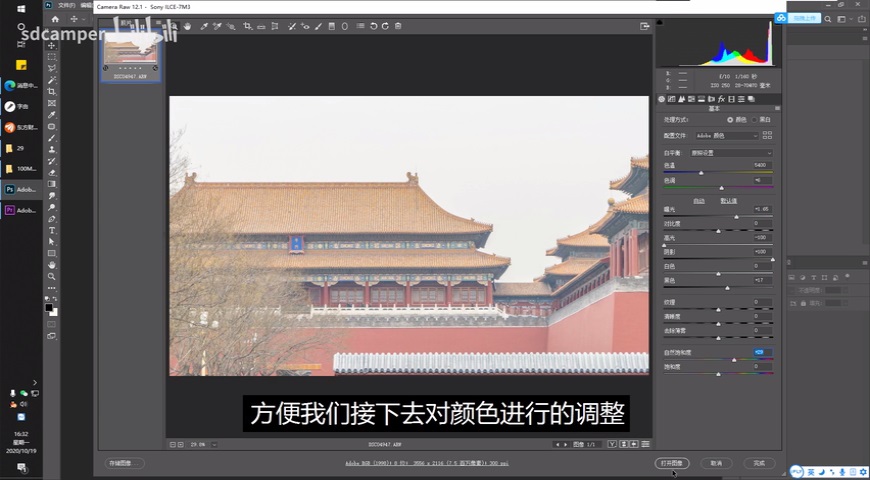
Task: Go to previous image arrow
Action: tap(557, 444)
